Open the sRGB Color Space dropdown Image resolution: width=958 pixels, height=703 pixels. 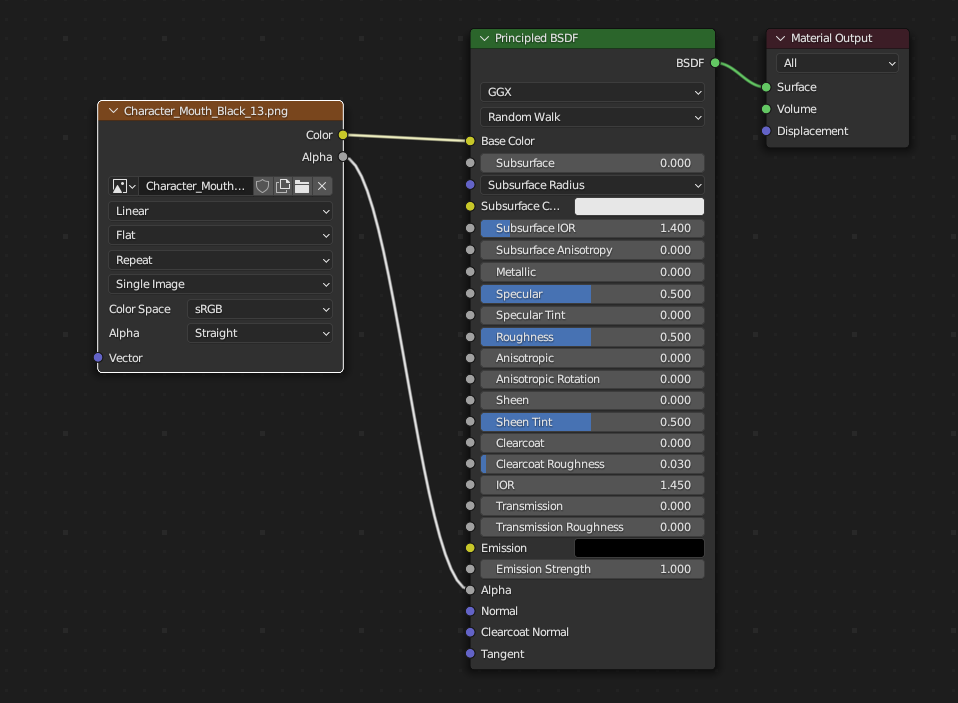point(259,309)
